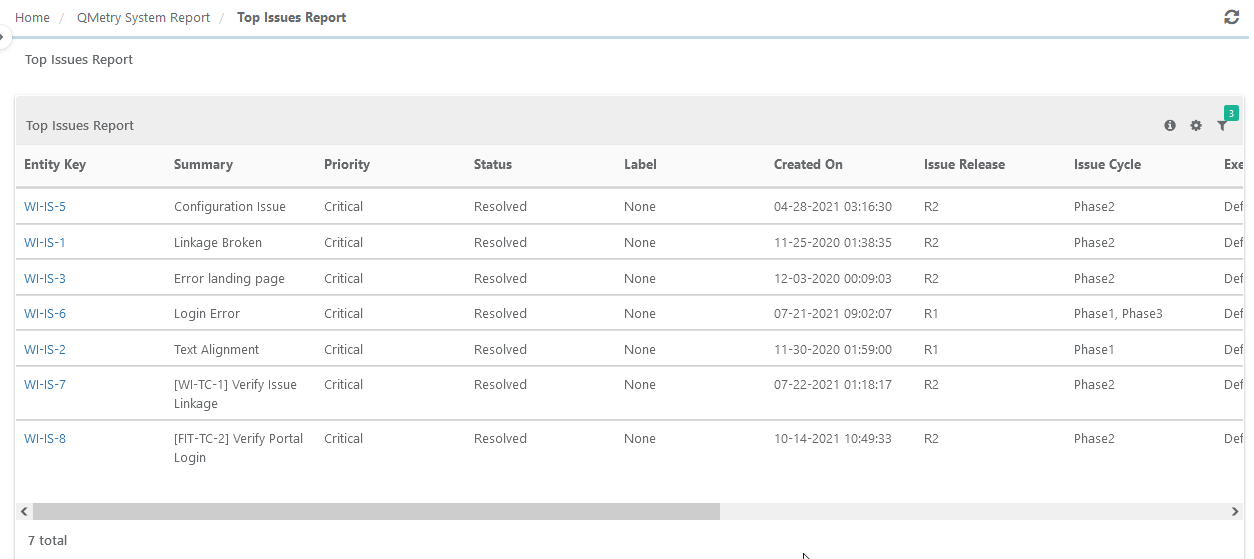Open the gear settings icon
The image size is (1254, 559).
coord(1196,126)
